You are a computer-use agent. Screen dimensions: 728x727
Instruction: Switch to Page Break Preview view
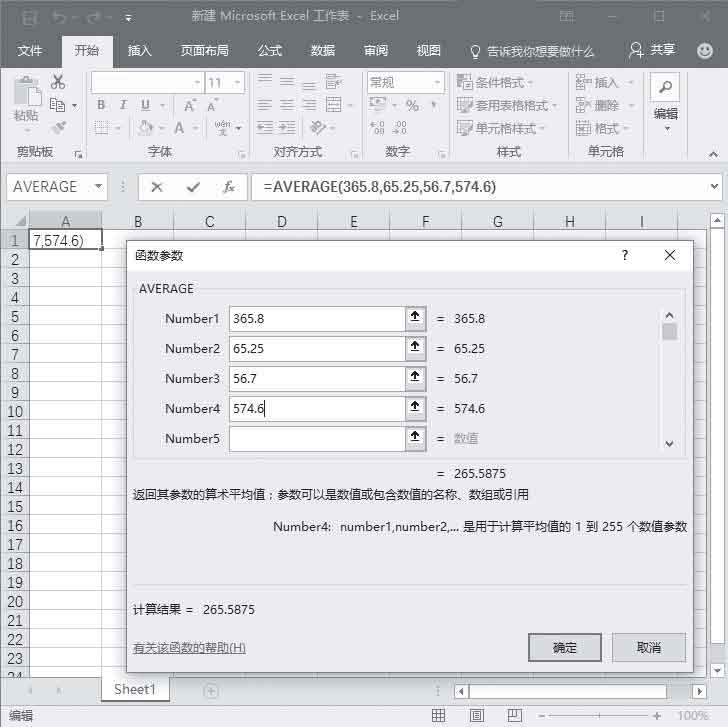tap(514, 716)
